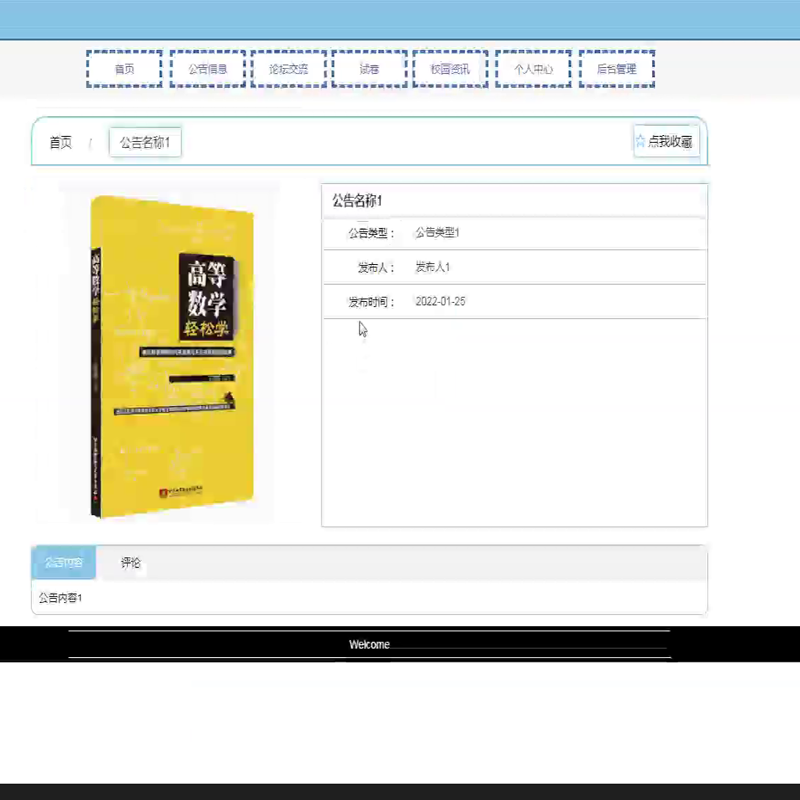This screenshot has width=800, height=800.
Task: Switch to the 公告内容 tab
Action: point(63,562)
